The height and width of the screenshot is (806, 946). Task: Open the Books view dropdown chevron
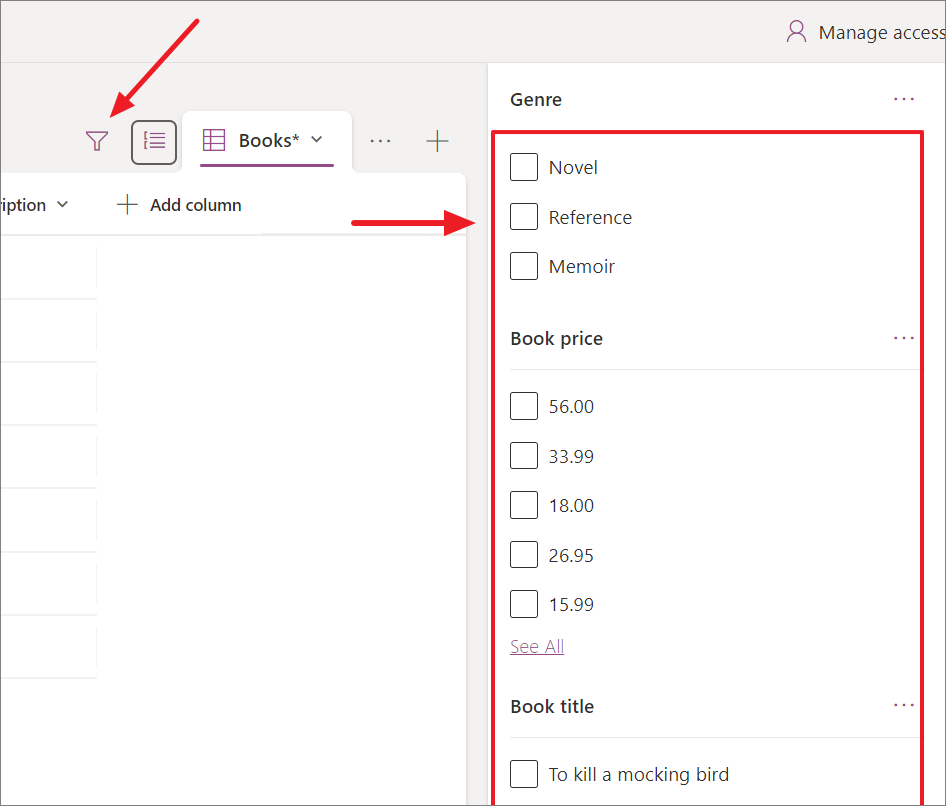coord(317,139)
